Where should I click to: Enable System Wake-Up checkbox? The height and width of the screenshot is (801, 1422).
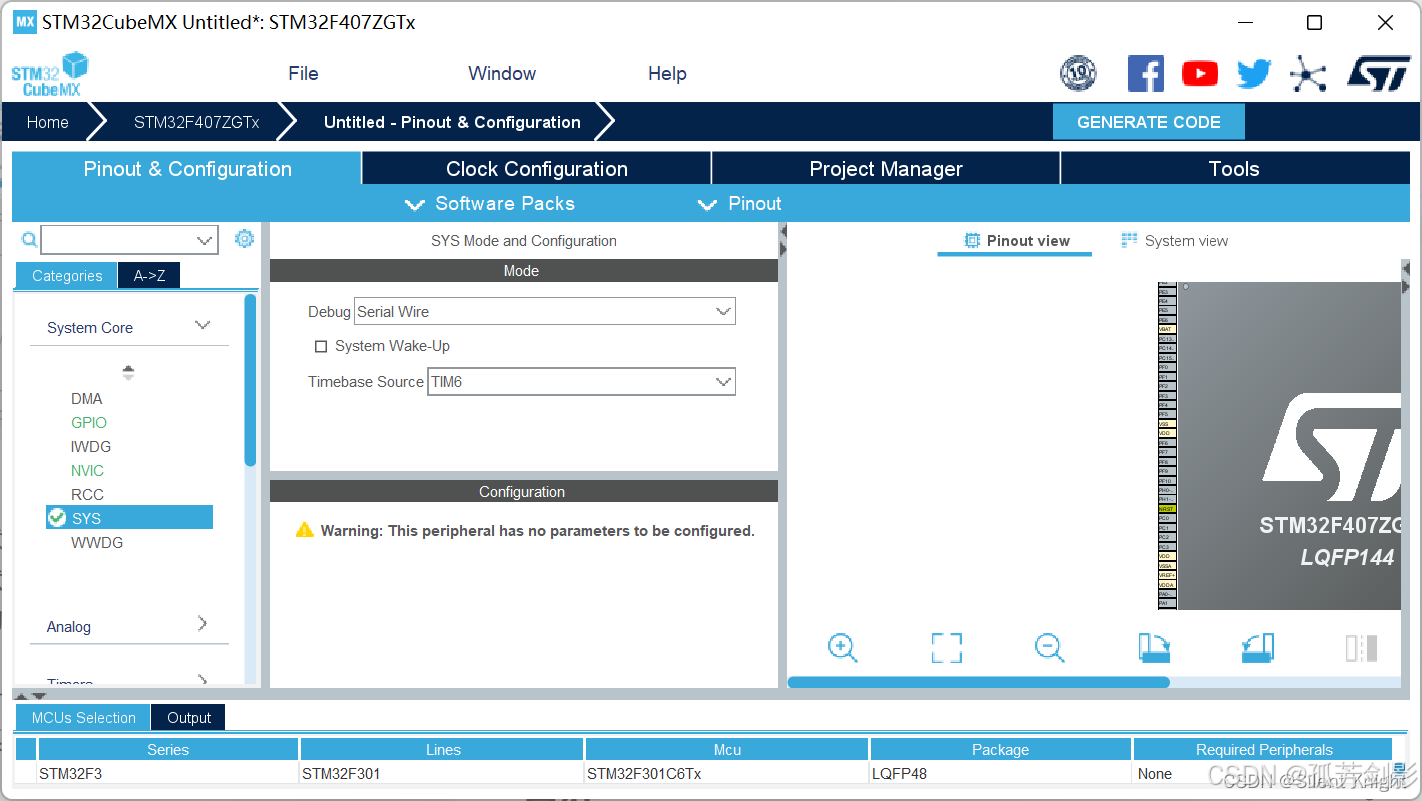321,346
